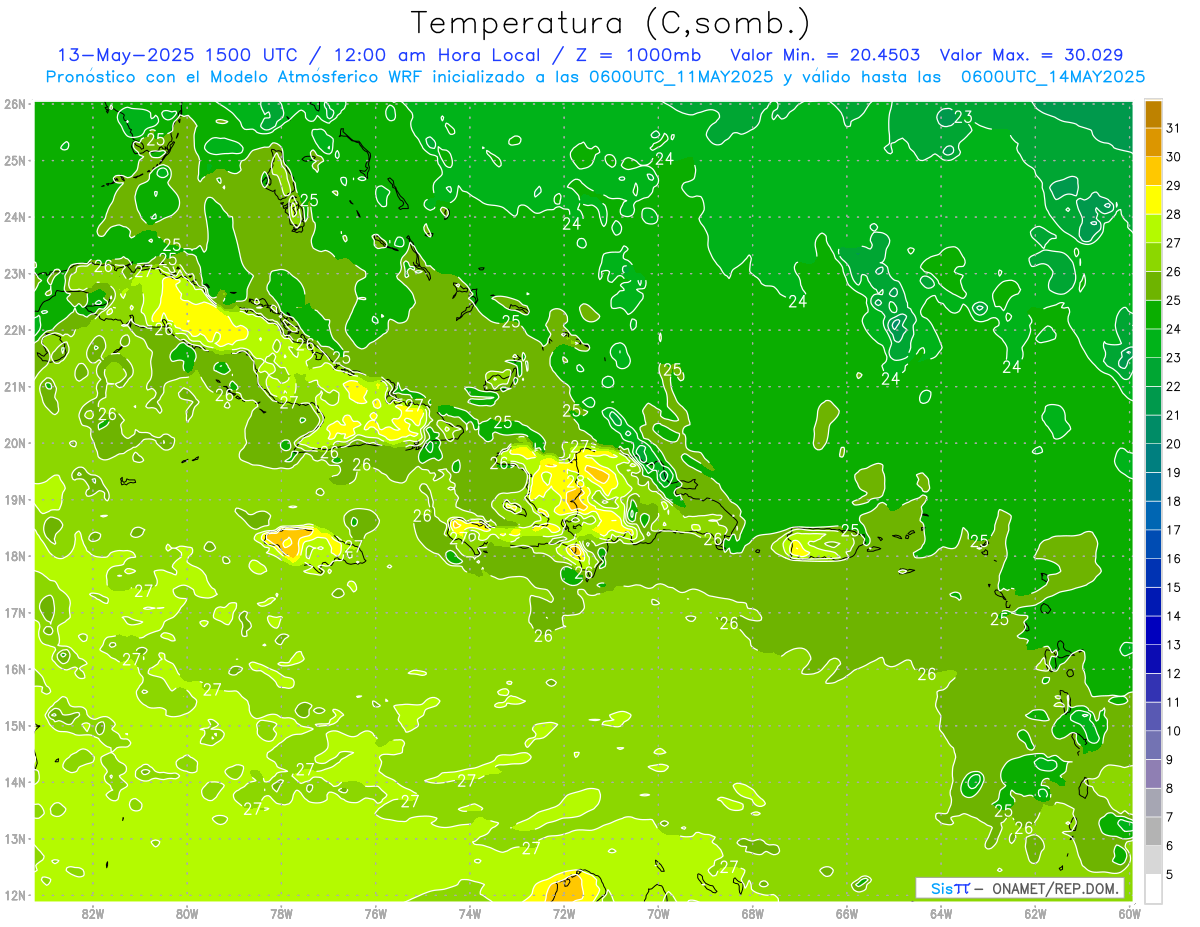Click the 12N latitude axis label

coord(14,895)
